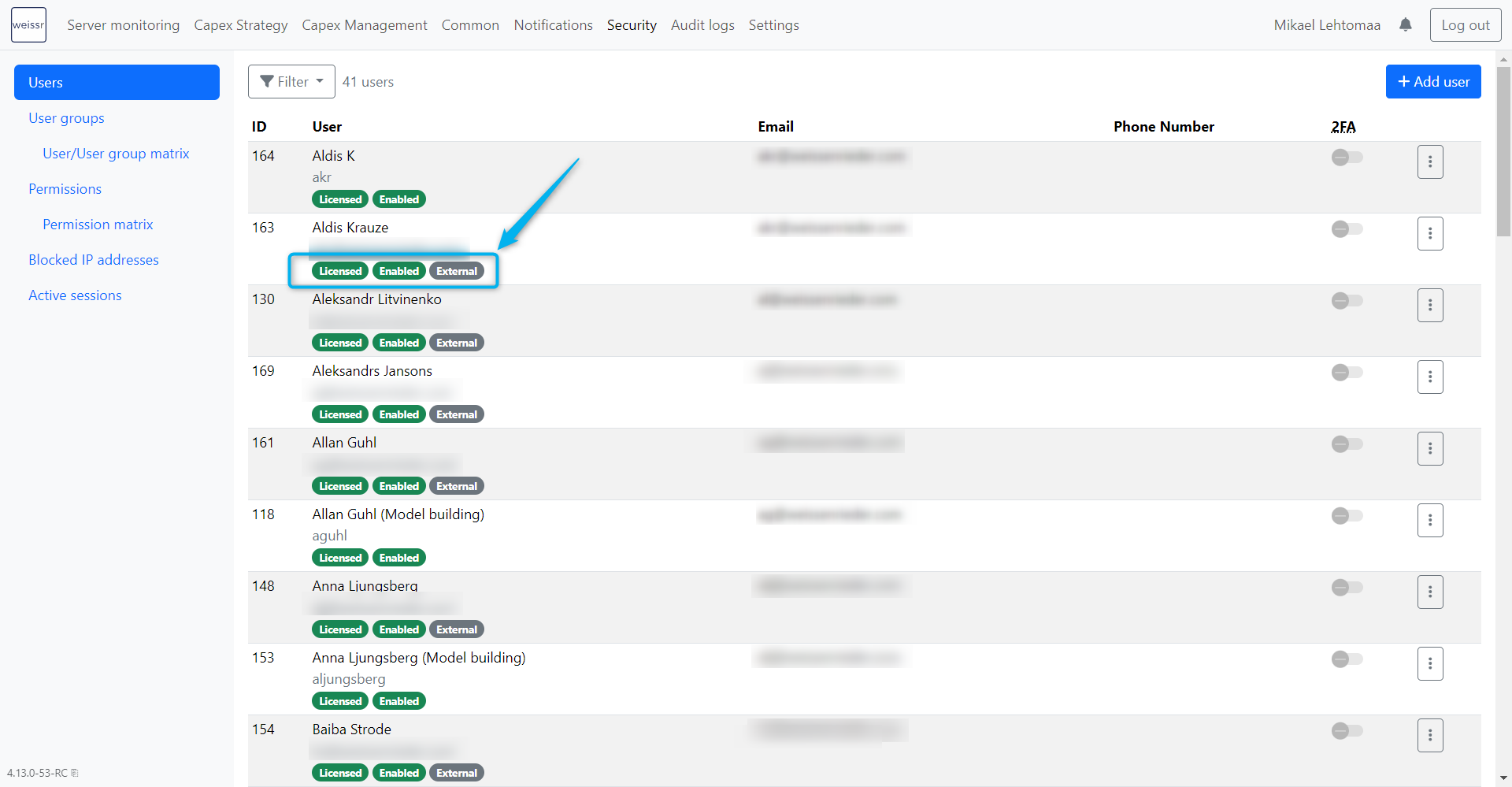The image size is (1512, 787).
Task: Click the Log out button
Action: pyautogui.click(x=1466, y=25)
